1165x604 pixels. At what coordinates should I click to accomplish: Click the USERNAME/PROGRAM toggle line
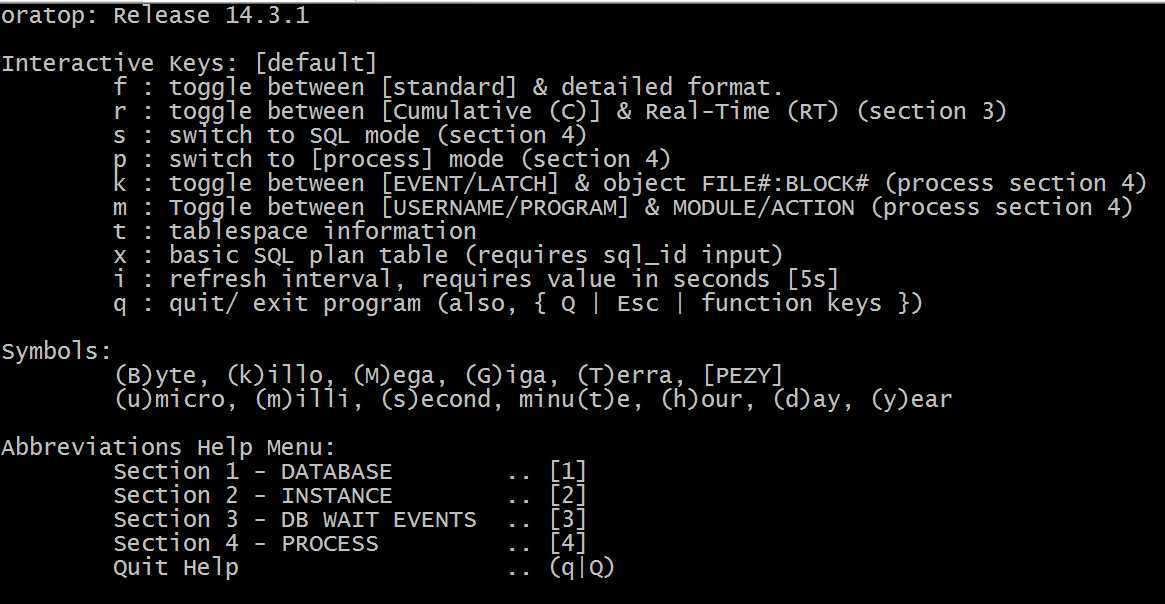coord(623,207)
